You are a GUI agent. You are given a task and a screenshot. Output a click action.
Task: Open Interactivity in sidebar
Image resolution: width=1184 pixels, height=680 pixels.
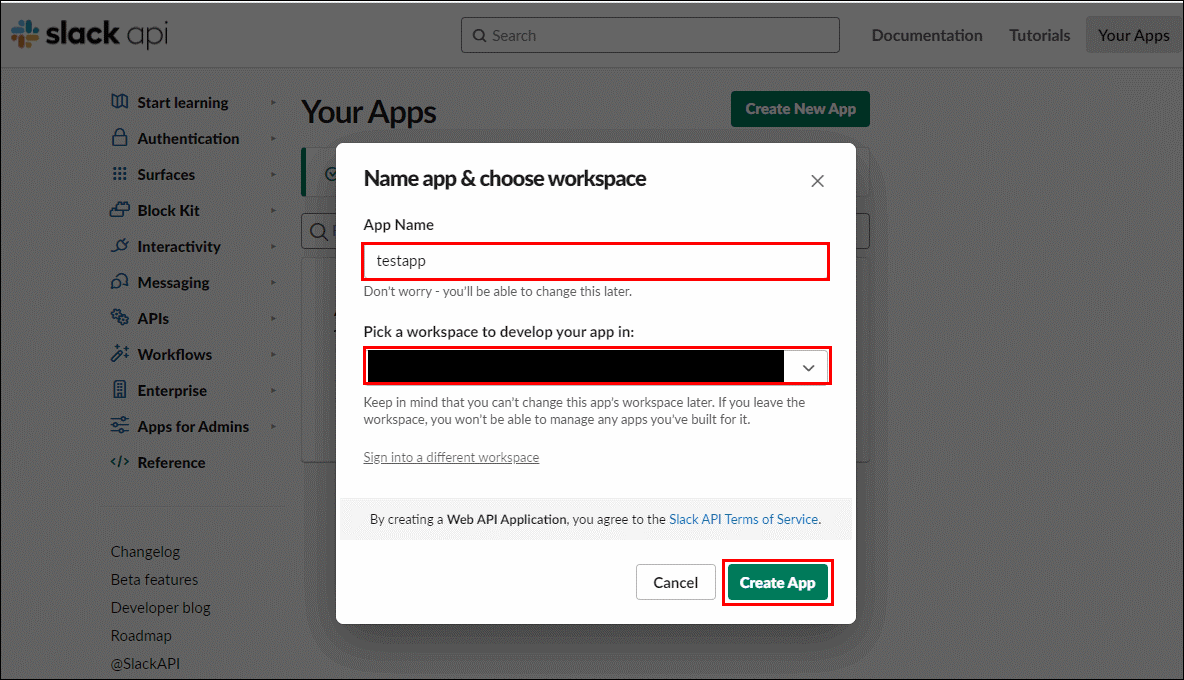pyautogui.click(x=179, y=247)
